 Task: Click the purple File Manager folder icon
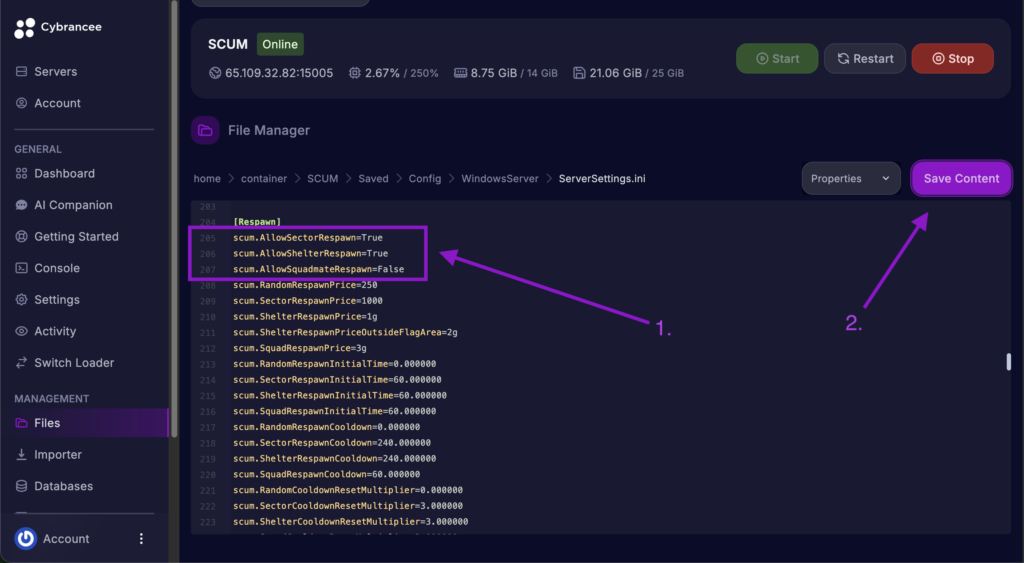click(205, 130)
